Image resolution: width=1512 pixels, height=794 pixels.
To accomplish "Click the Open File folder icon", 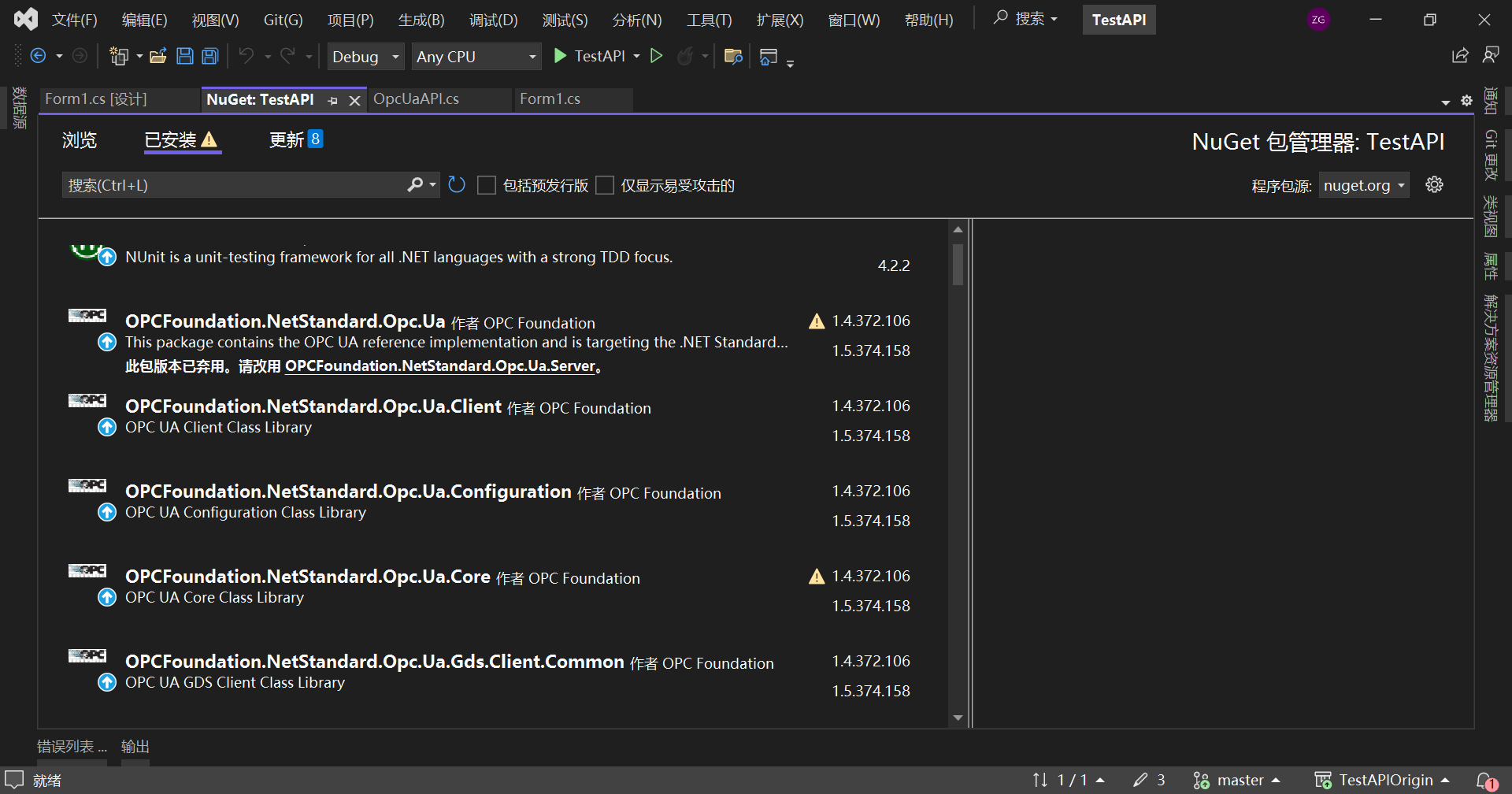I will (158, 56).
